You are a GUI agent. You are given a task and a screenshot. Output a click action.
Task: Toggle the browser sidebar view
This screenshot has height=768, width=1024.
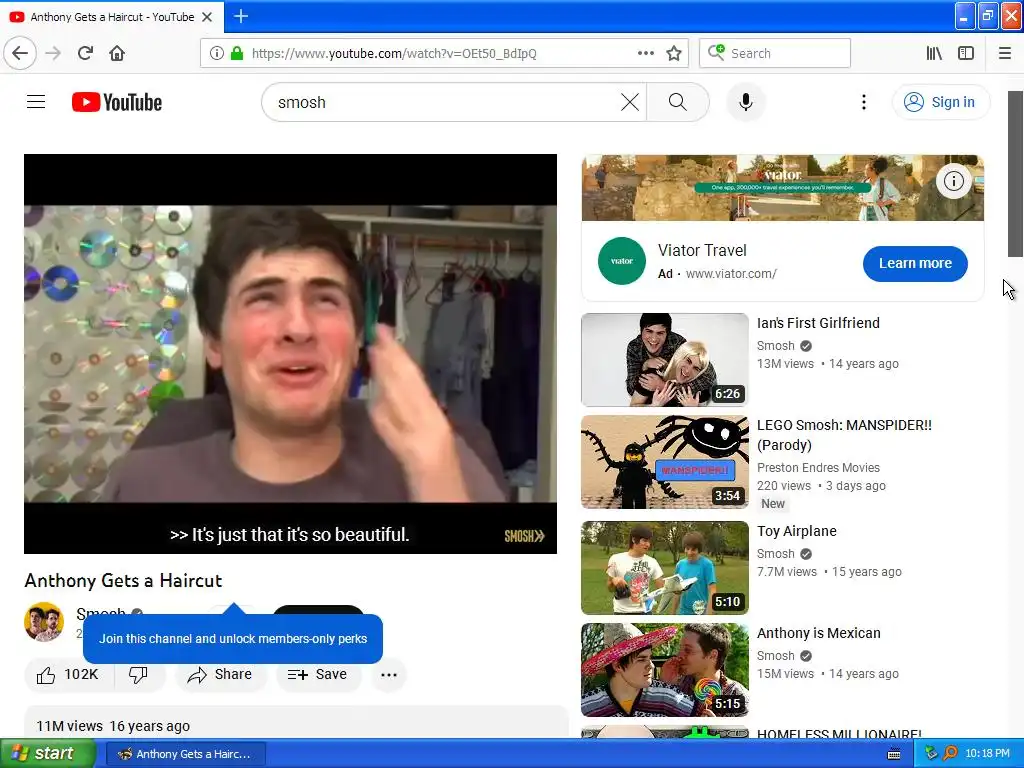point(966,54)
